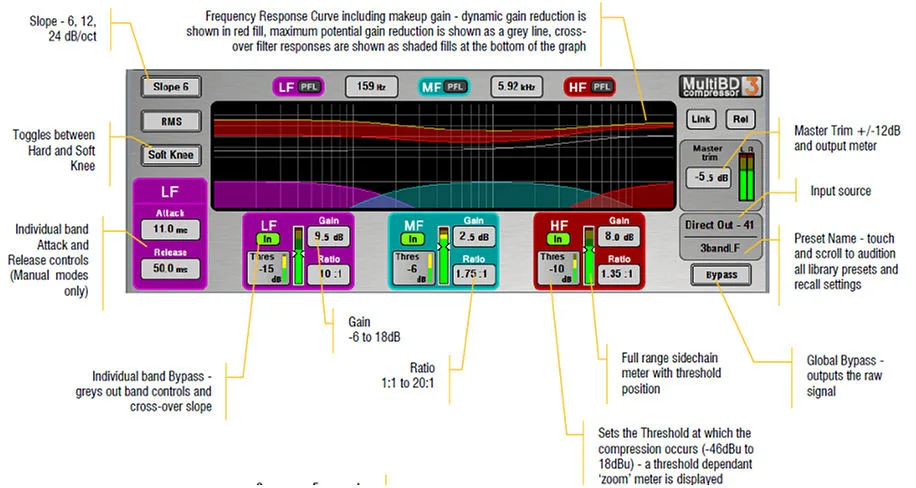This screenshot has width=916, height=488.
Task: Select the Master trim -5.5 dB value
Action: (x=708, y=177)
